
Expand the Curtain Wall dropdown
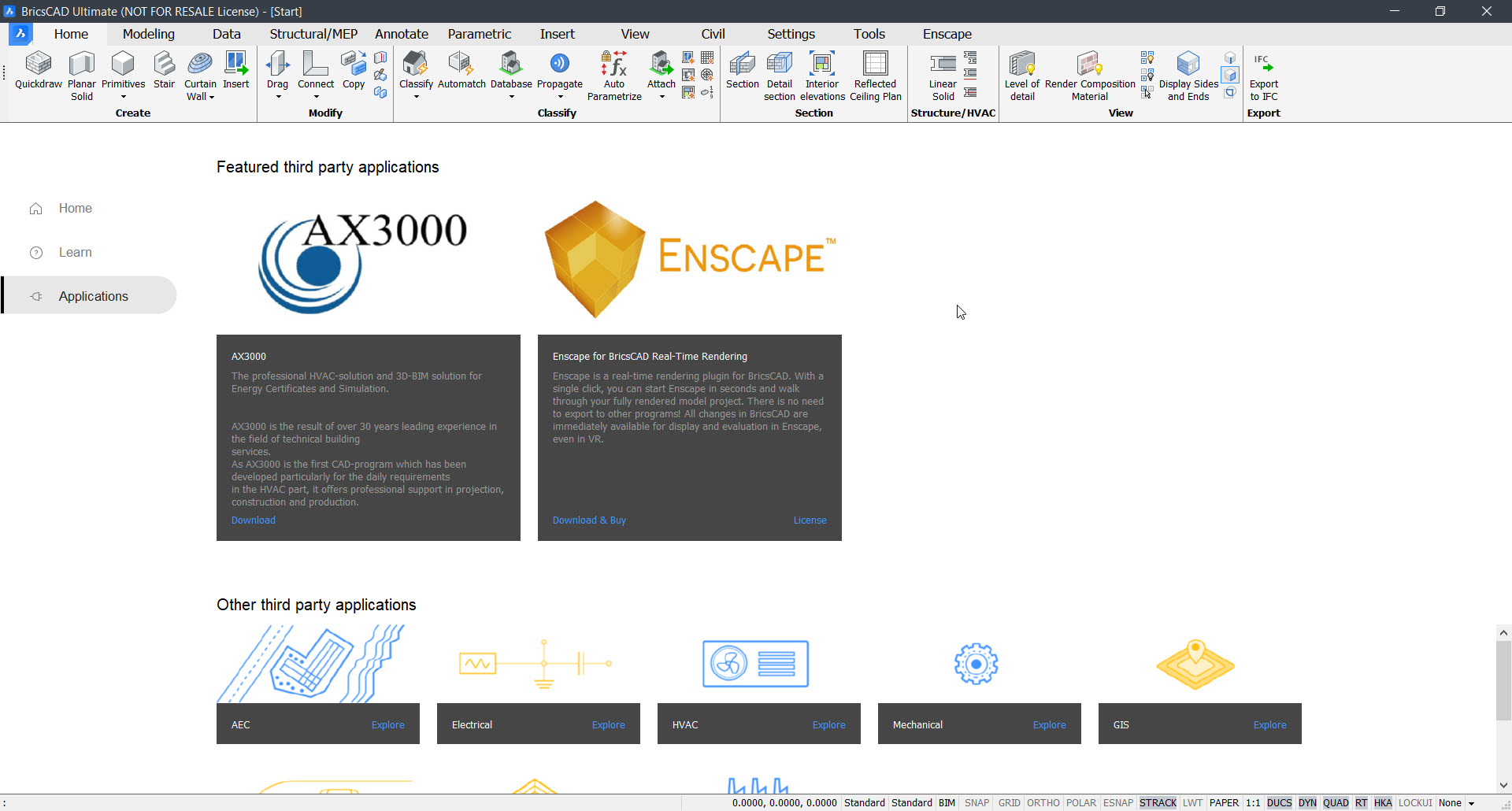tap(211, 97)
